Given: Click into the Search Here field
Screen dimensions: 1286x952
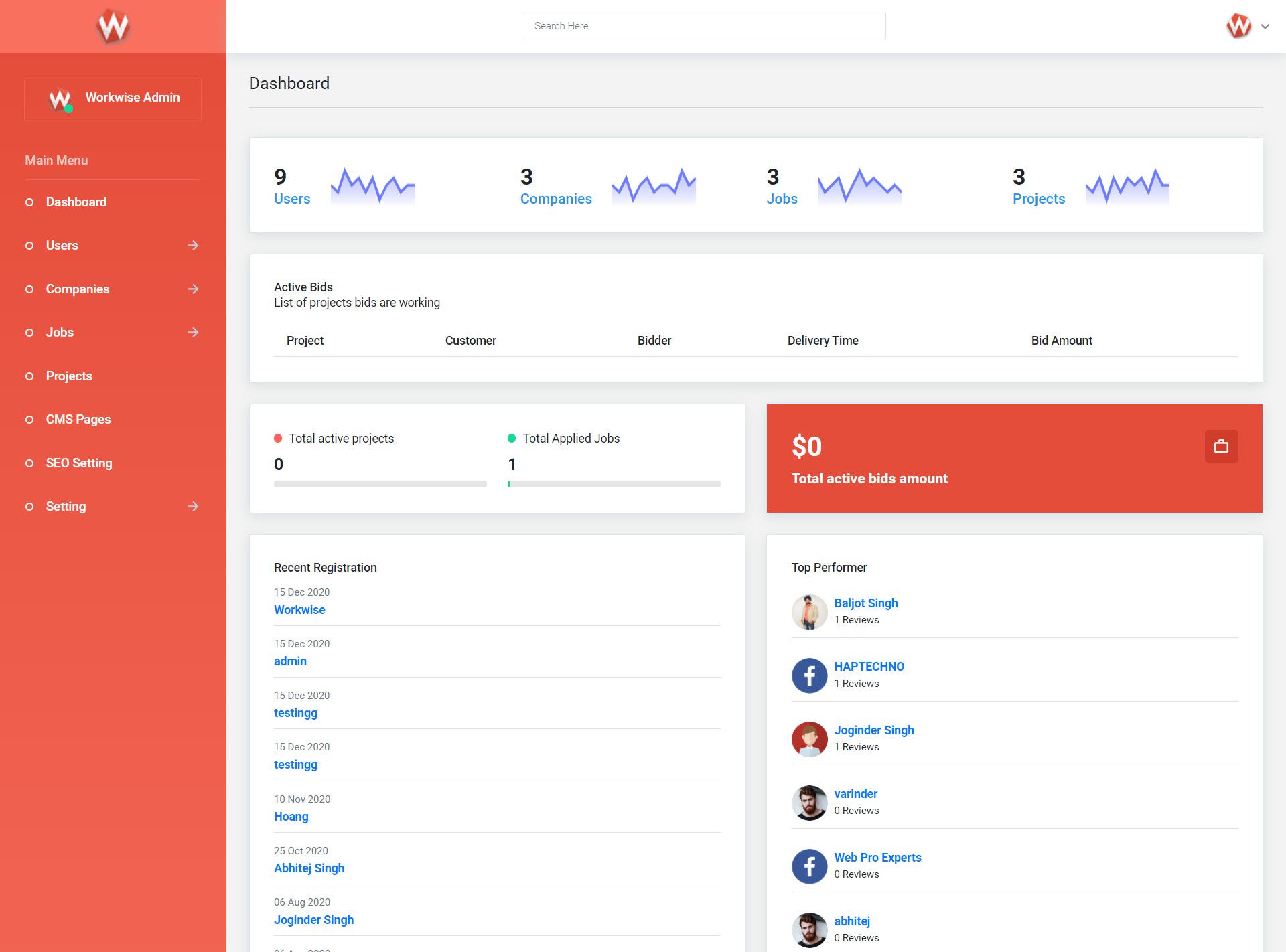Looking at the screenshot, I should coord(704,26).
